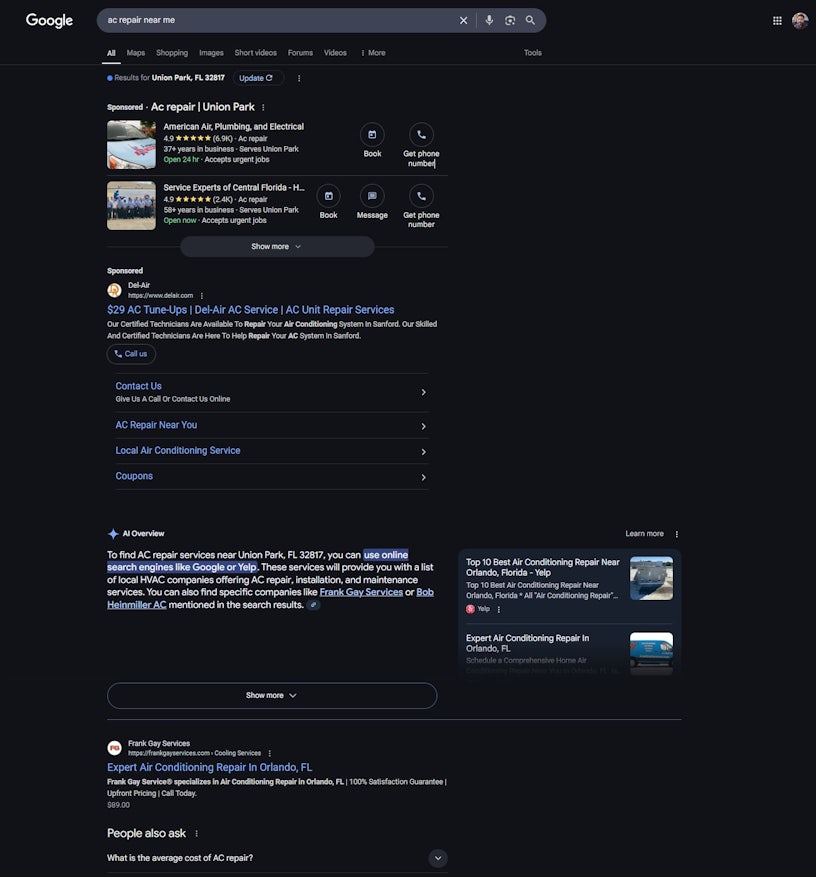Open the Yelp Top 10 result thumbnail
The width and height of the screenshot is (816, 877).
click(x=651, y=578)
